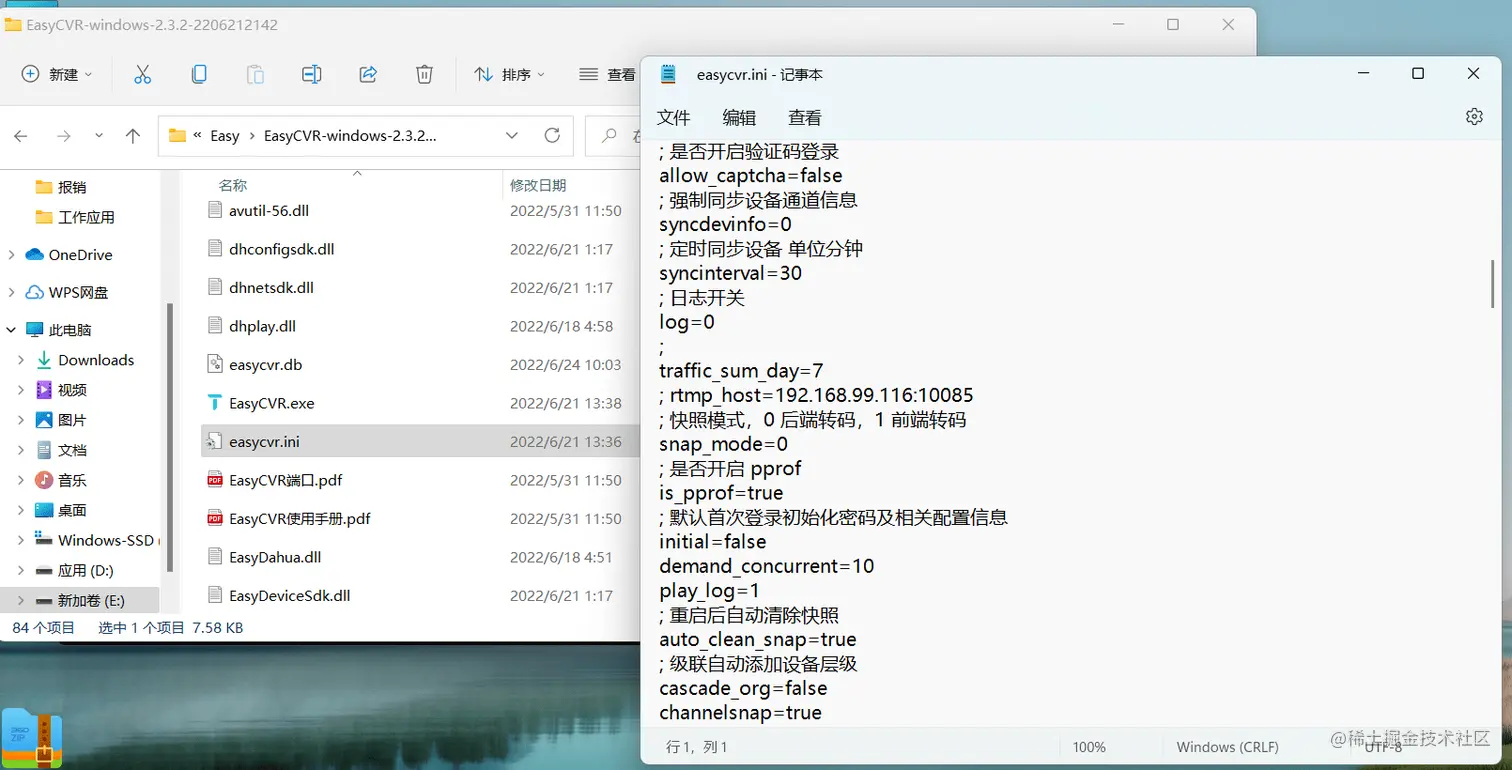Open 视频 in the navigation pane

click(x=72, y=390)
